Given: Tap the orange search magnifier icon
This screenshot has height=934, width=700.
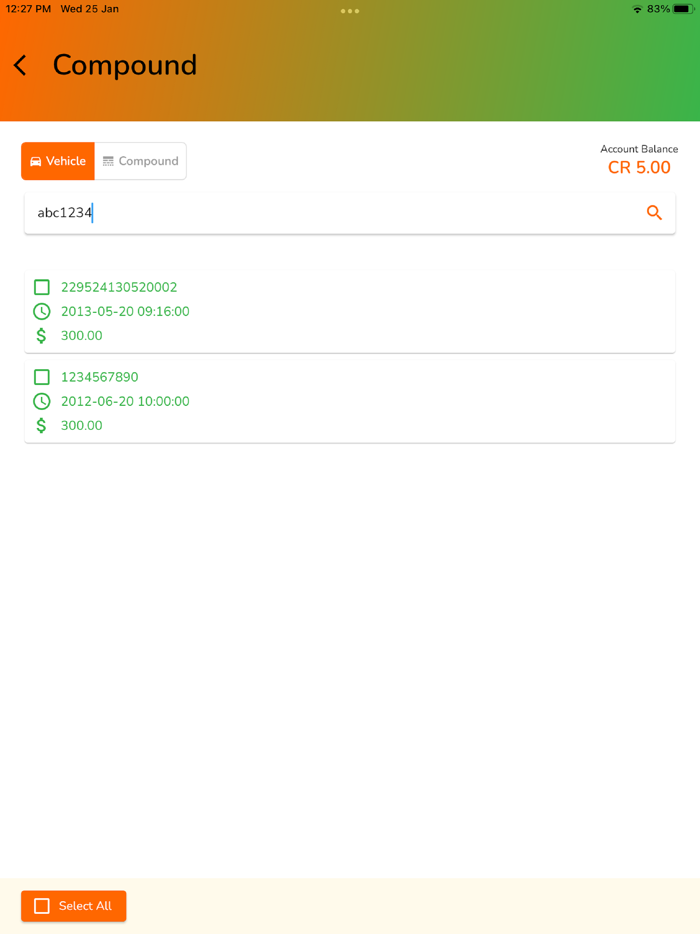Looking at the screenshot, I should (654, 213).
